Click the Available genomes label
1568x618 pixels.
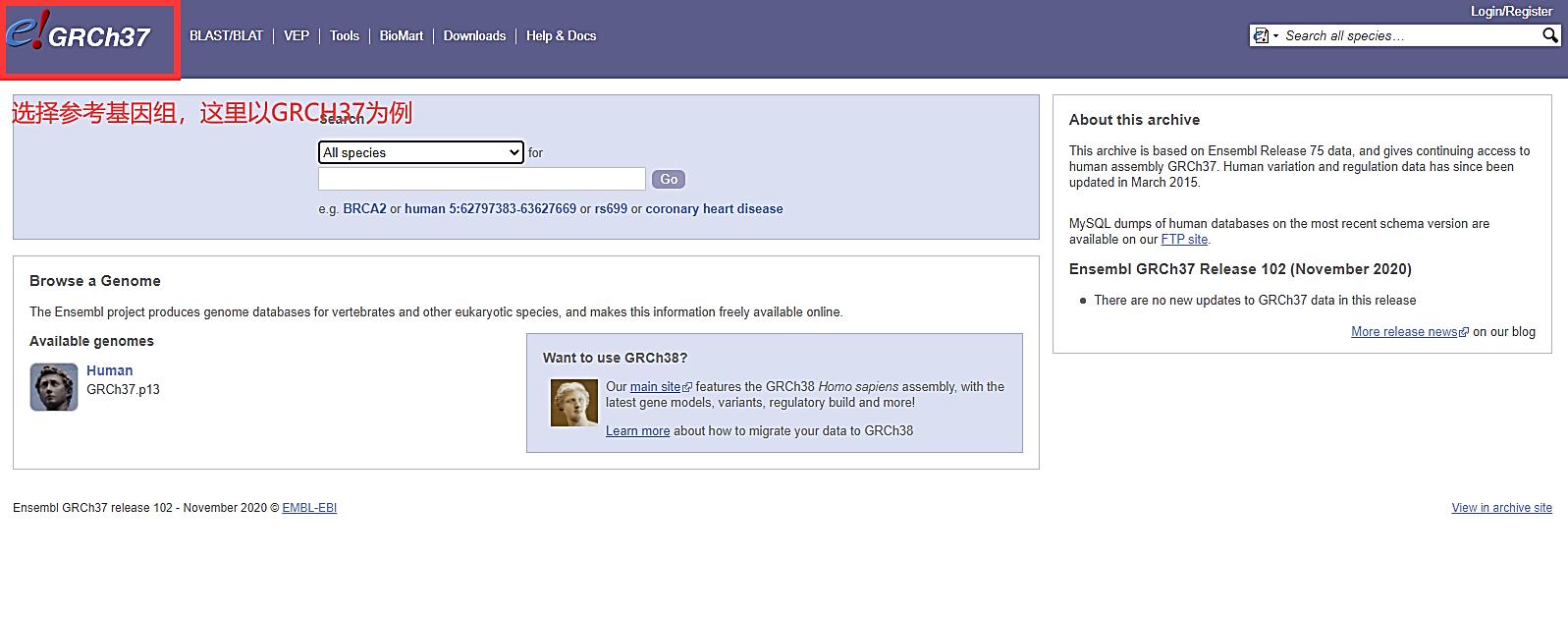pyautogui.click(x=91, y=341)
